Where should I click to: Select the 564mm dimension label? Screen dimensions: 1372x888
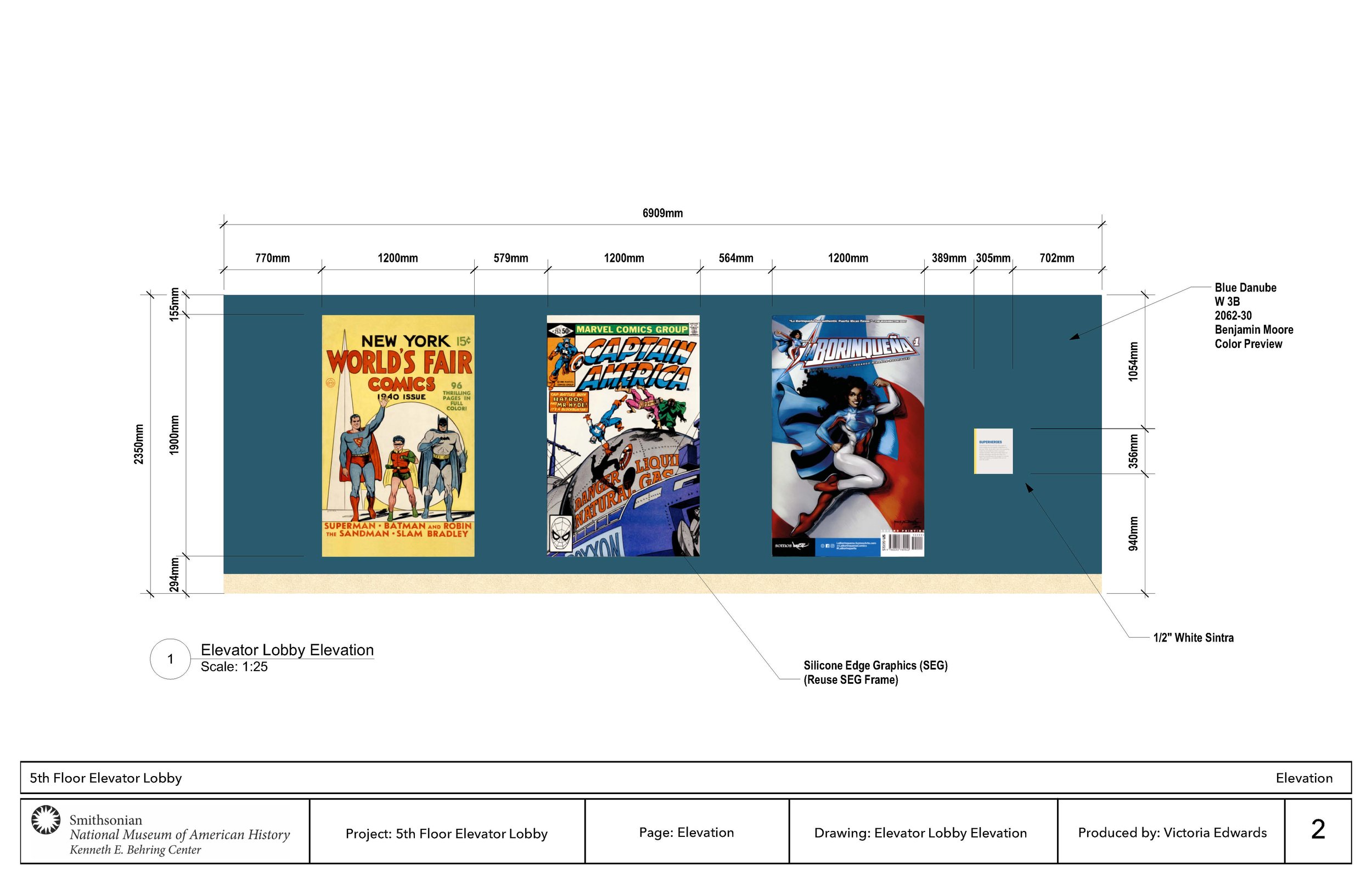click(735, 258)
